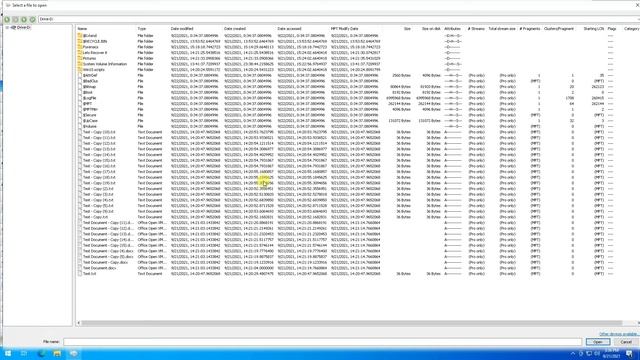Click the System Volume Information folder icon
This screenshot has width=640, height=360.
point(80,64)
